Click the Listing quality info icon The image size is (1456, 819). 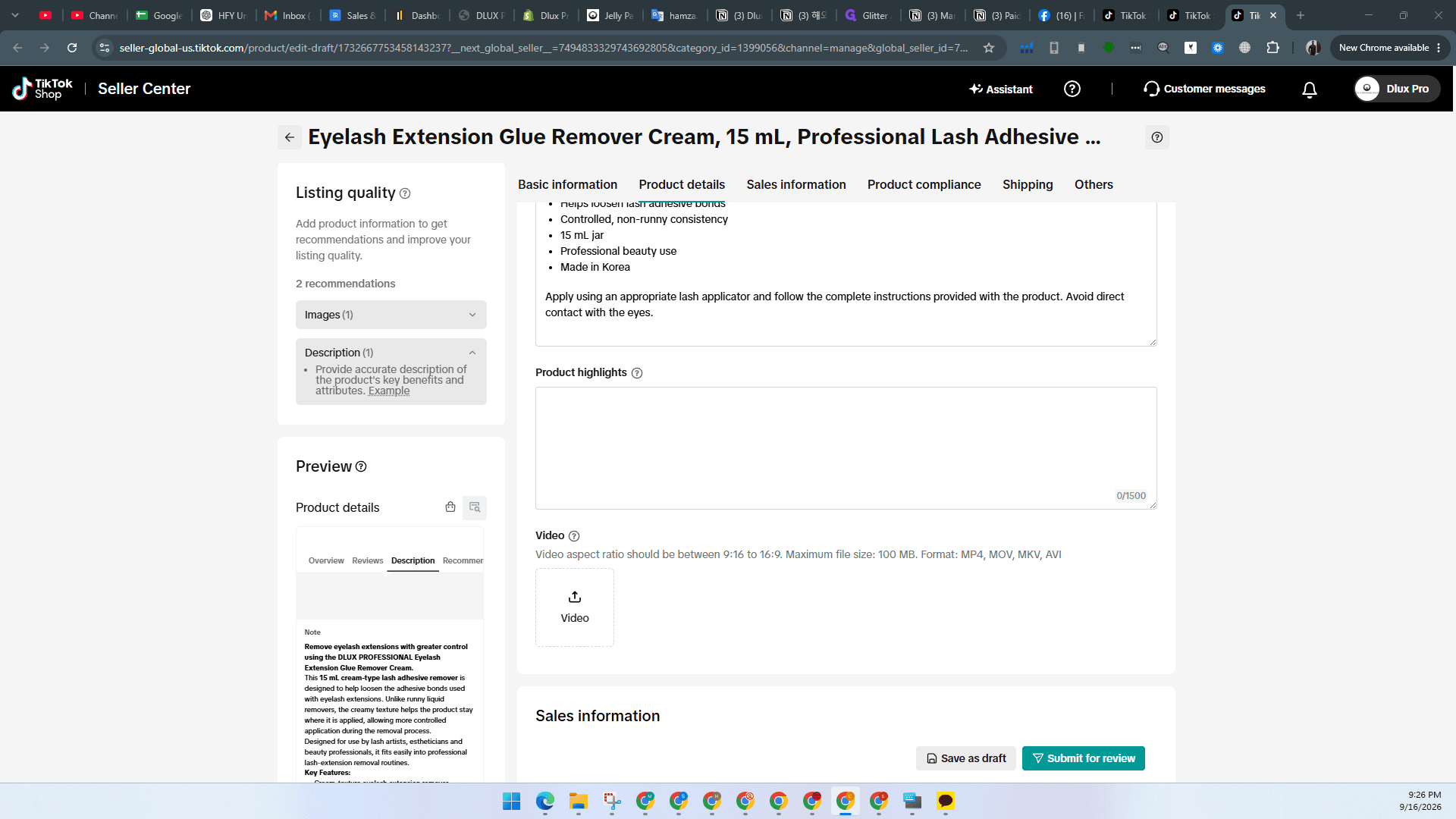[405, 193]
